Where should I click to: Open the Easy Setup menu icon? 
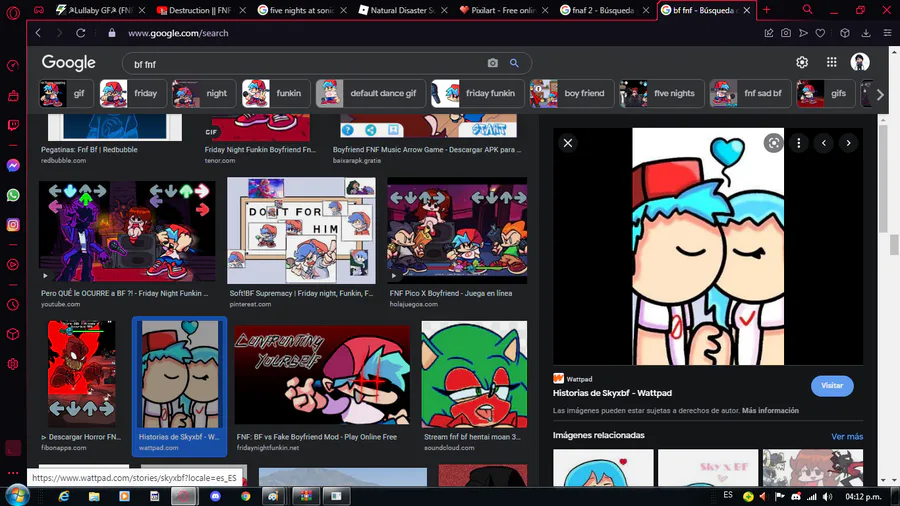click(x=887, y=33)
